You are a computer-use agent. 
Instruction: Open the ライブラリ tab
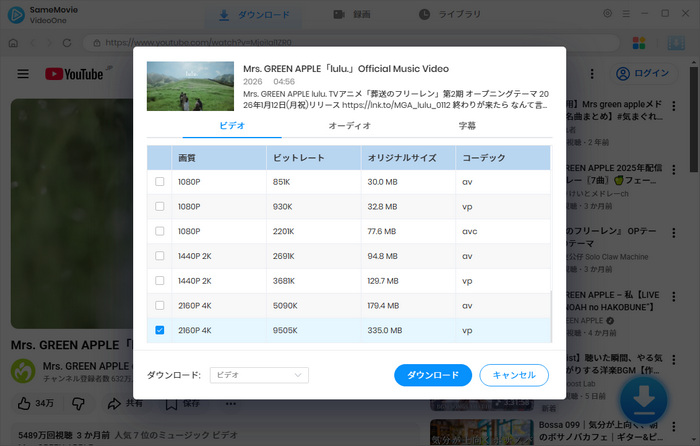click(450, 15)
